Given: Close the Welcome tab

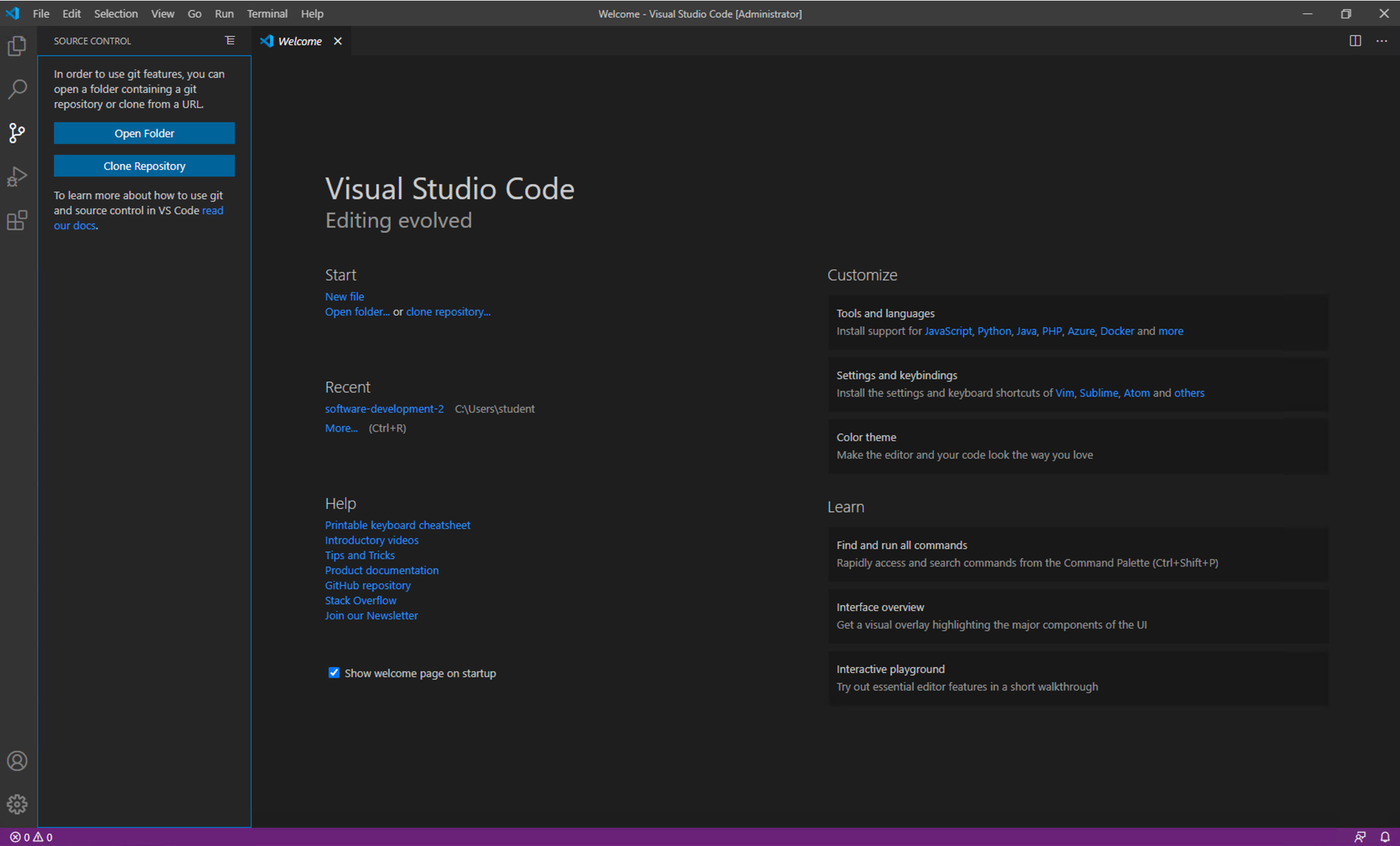Looking at the screenshot, I should [x=338, y=41].
